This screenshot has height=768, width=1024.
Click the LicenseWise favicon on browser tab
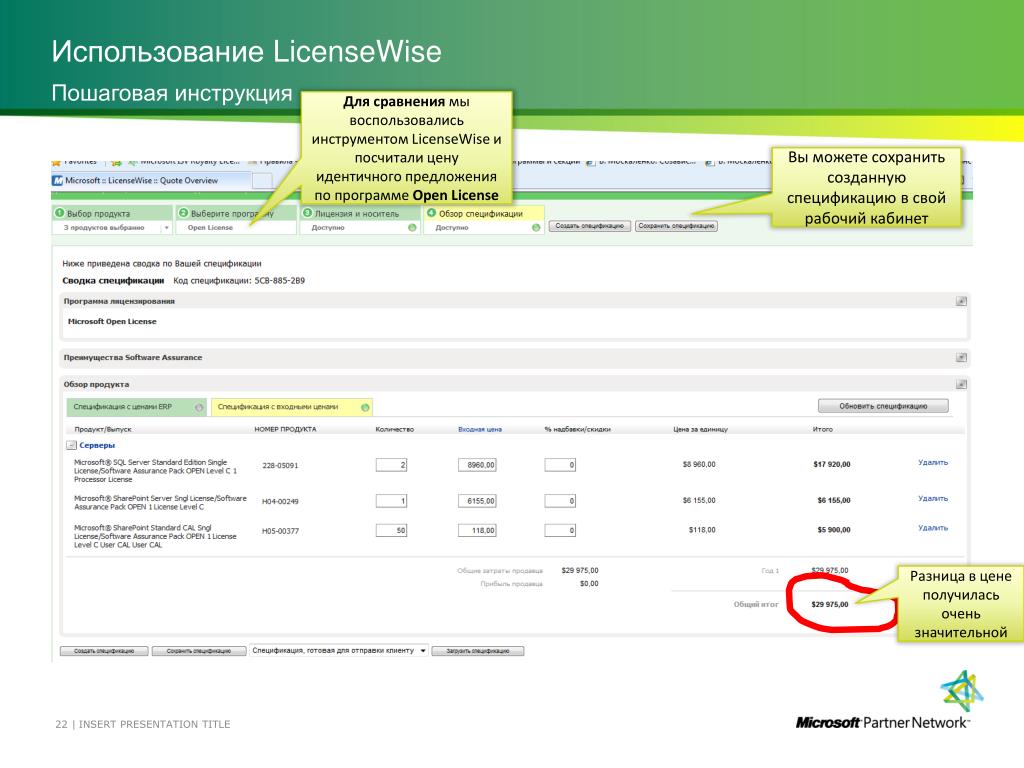pos(57,181)
